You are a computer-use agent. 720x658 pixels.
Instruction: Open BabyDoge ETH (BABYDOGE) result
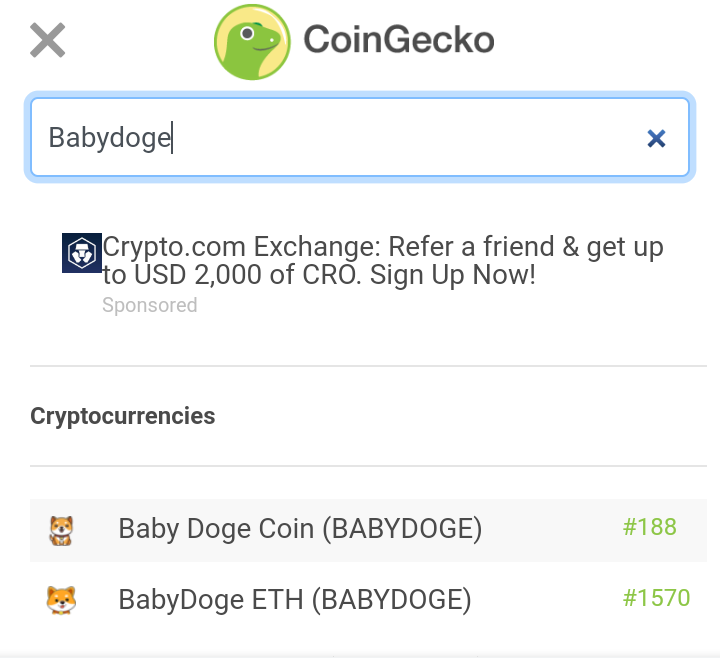[295, 600]
